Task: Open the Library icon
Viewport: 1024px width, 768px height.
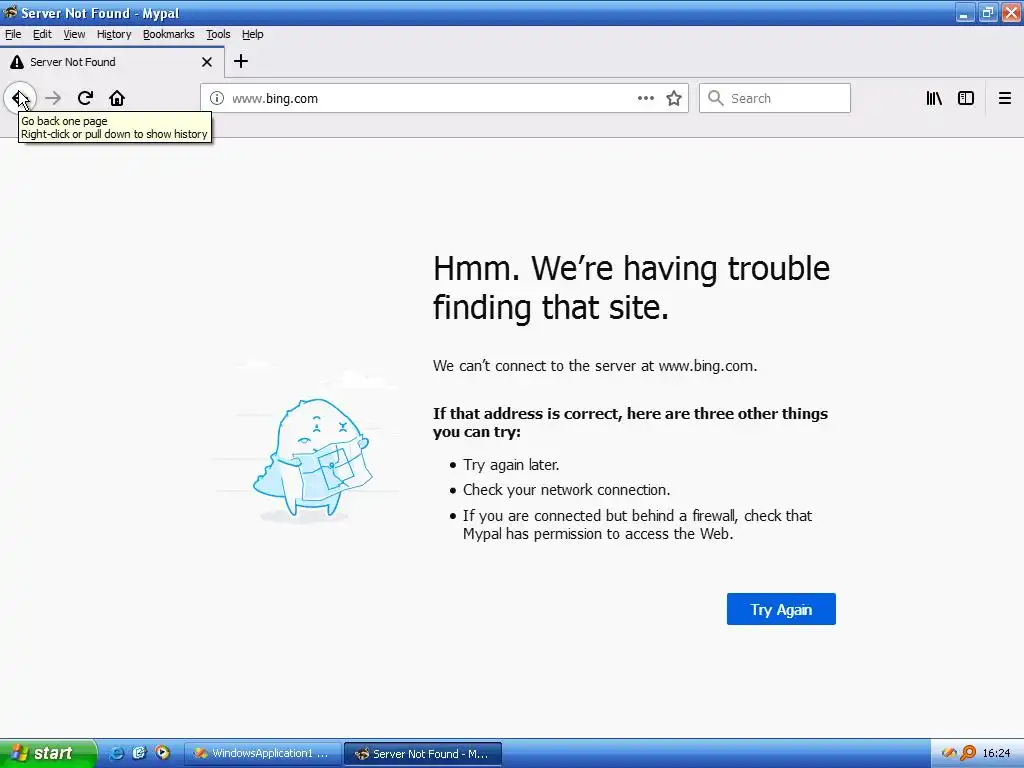Action: click(x=934, y=98)
